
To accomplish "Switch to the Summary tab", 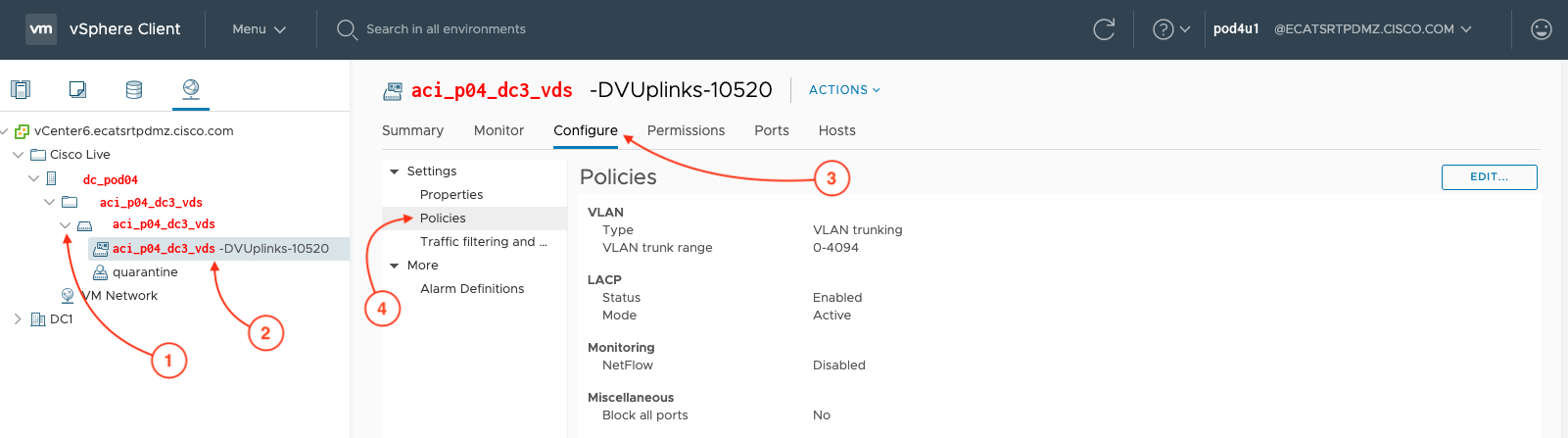I will tap(412, 130).
